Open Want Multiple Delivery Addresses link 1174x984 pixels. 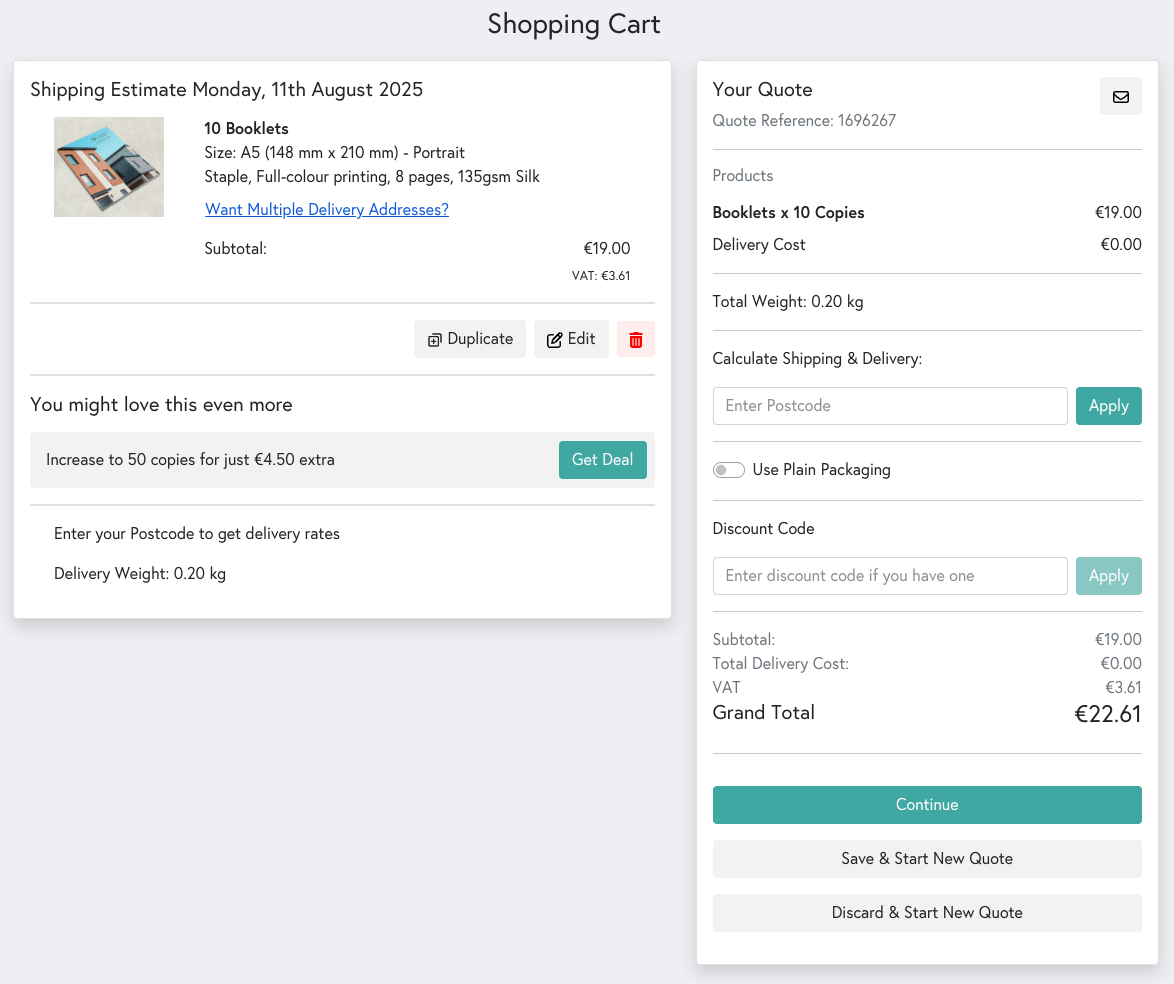click(x=327, y=209)
